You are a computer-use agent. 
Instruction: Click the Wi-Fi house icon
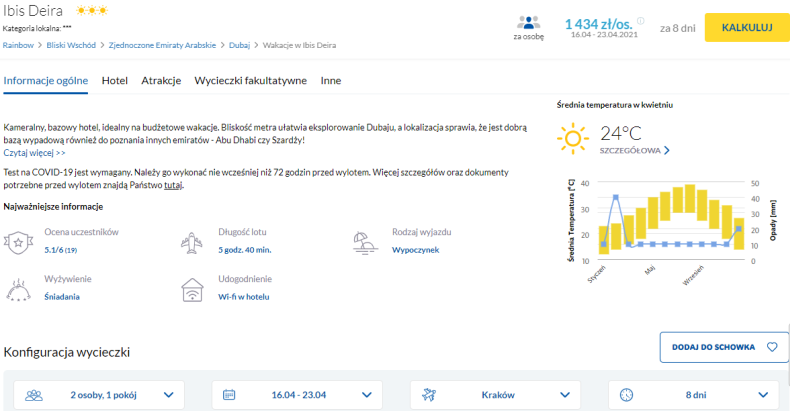(x=192, y=290)
